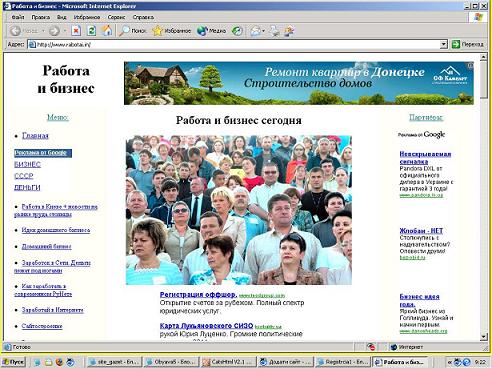Click the page vertical scrollbar down arrow
This screenshot has width=492, height=369.
tap(484, 337)
